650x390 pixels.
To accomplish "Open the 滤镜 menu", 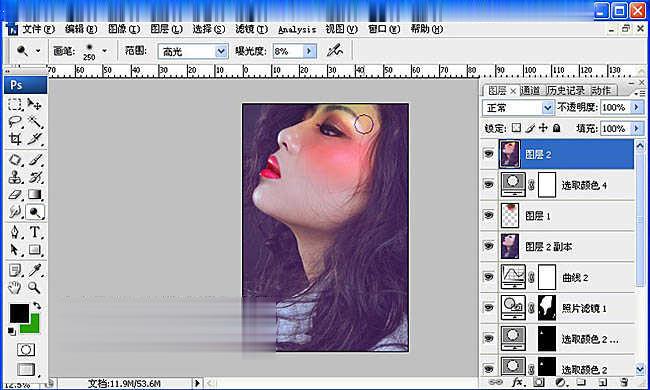I will coord(251,29).
